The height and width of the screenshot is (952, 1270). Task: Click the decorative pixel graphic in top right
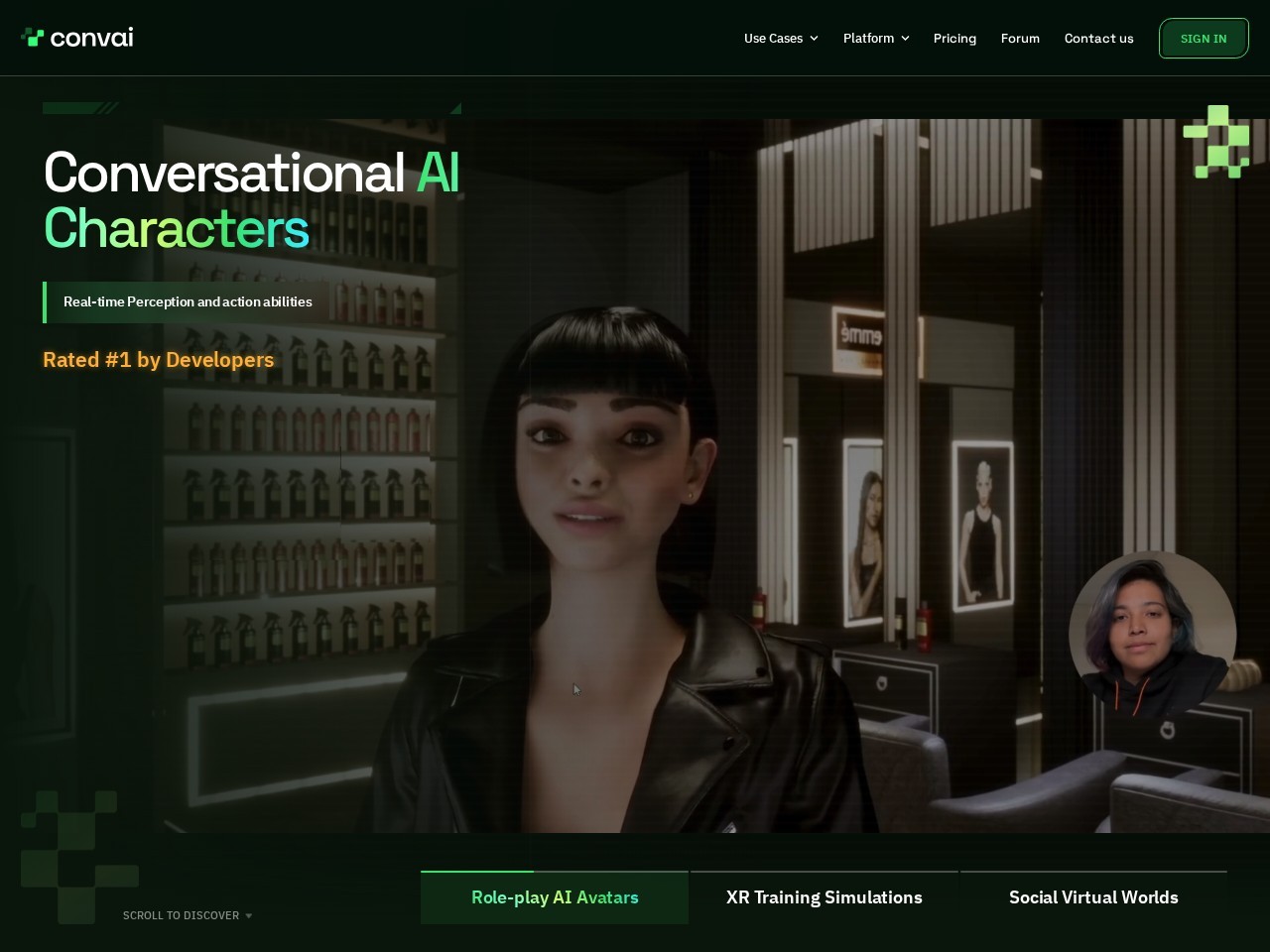click(x=1215, y=142)
